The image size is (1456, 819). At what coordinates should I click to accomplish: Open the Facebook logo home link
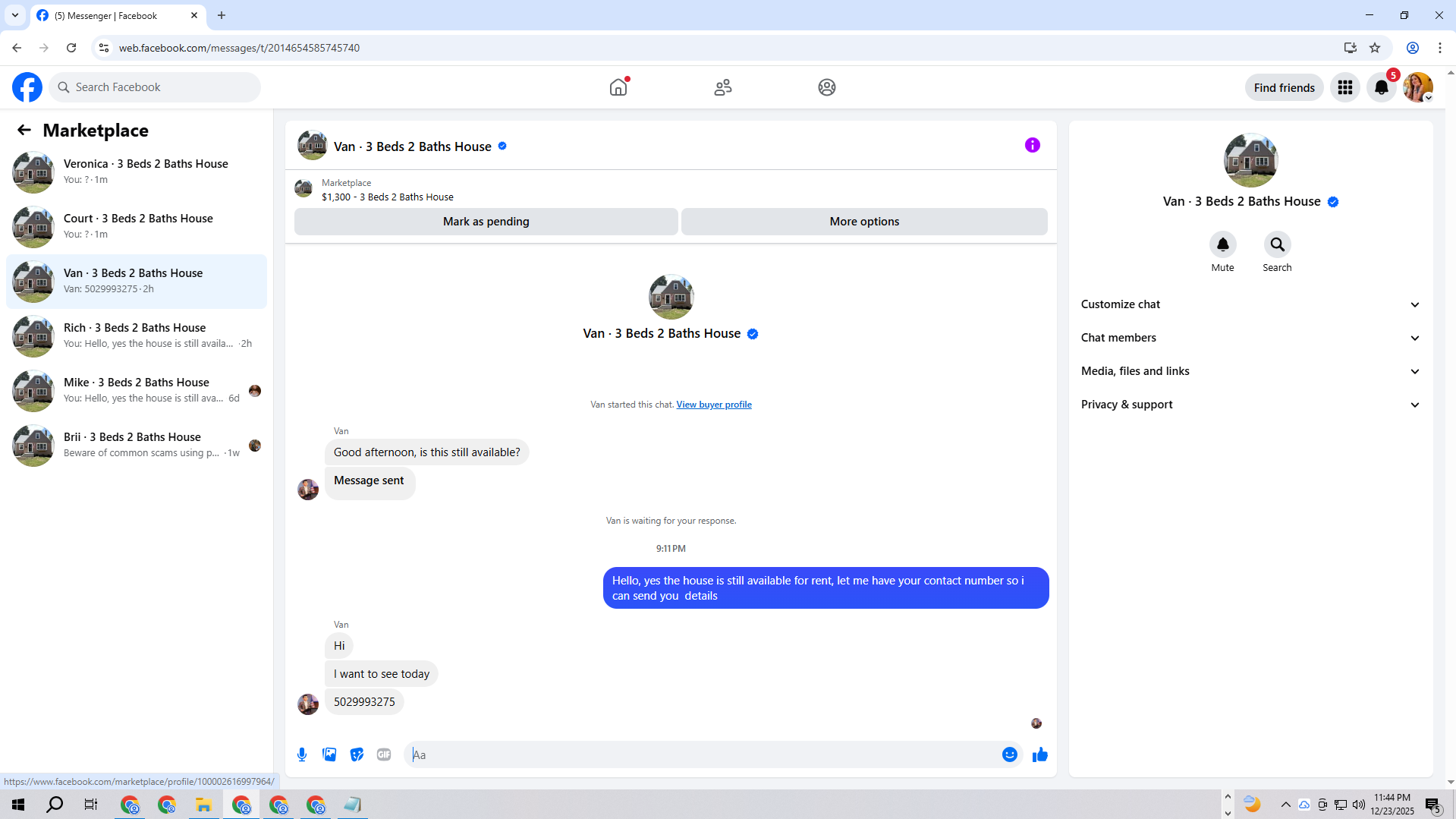27,87
